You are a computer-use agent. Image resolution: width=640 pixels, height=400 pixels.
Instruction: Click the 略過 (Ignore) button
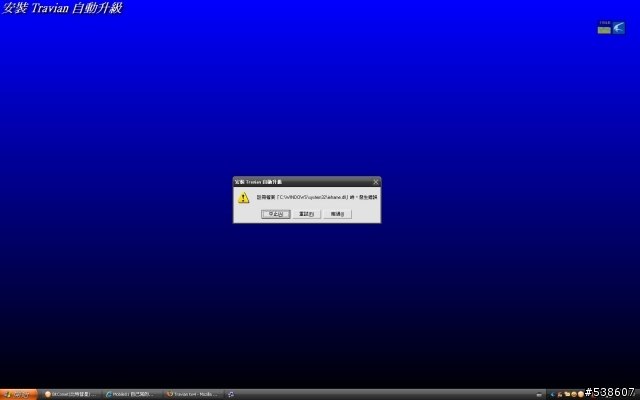[338, 214]
